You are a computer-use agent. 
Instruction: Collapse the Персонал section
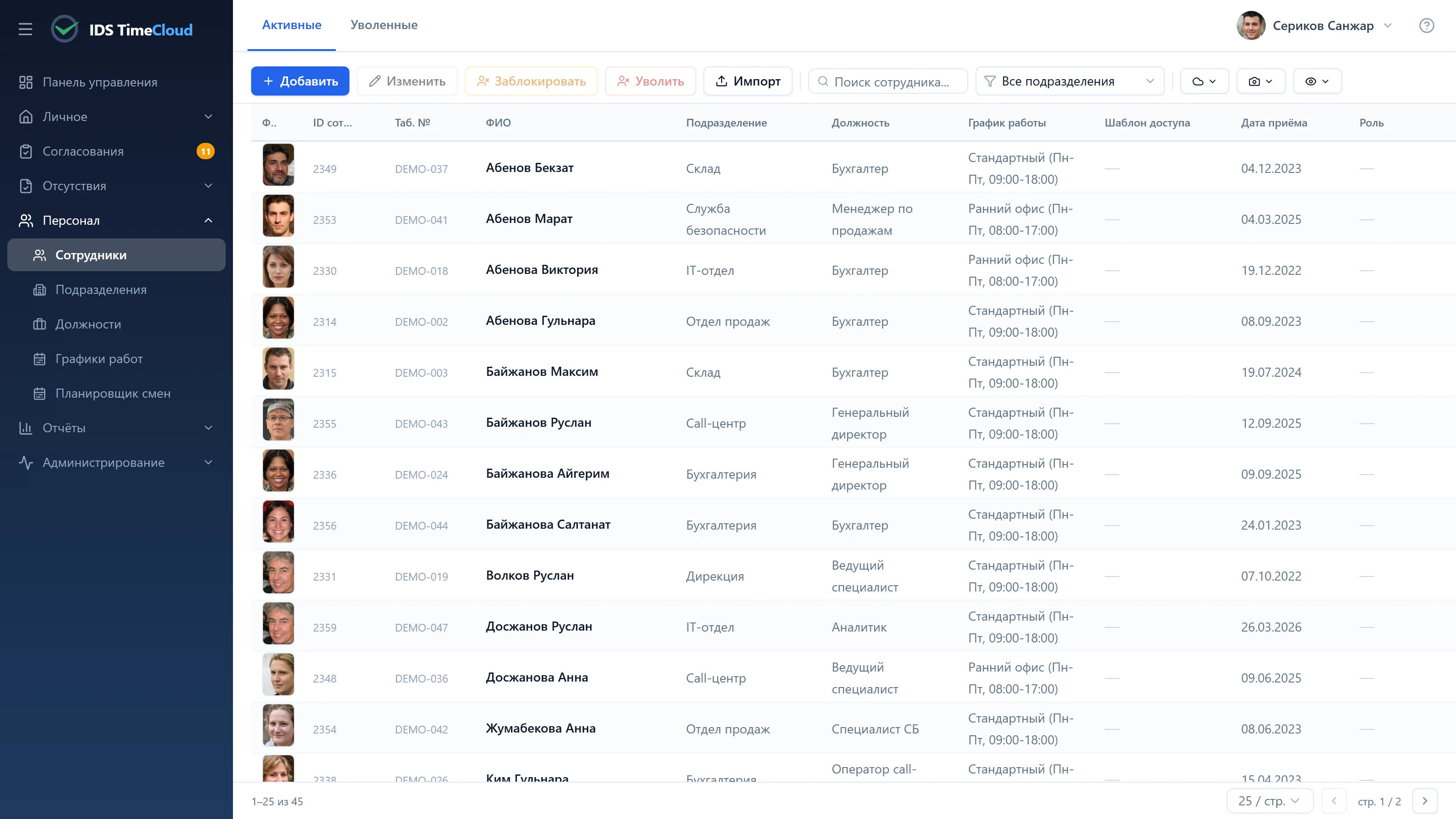coord(116,220)
